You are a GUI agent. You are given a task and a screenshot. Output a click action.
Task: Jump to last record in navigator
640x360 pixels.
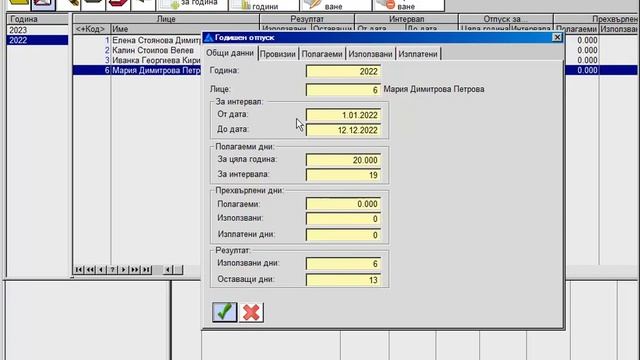click(x=146, y=270)
